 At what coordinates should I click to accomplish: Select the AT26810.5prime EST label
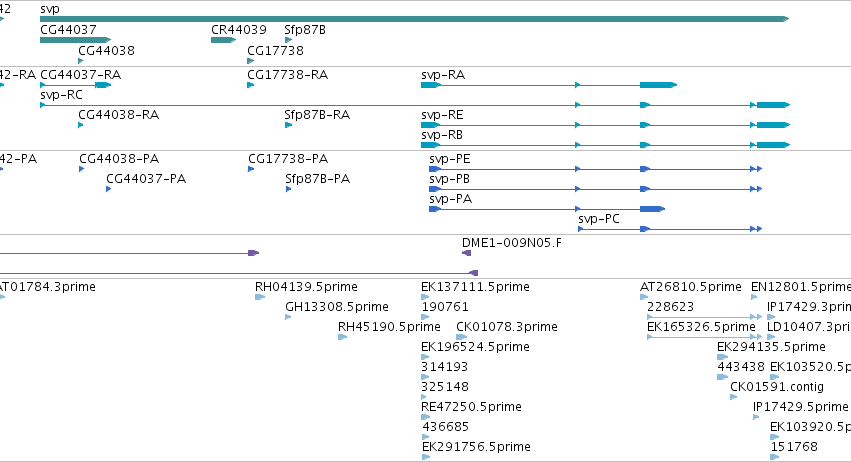point(691,287)
